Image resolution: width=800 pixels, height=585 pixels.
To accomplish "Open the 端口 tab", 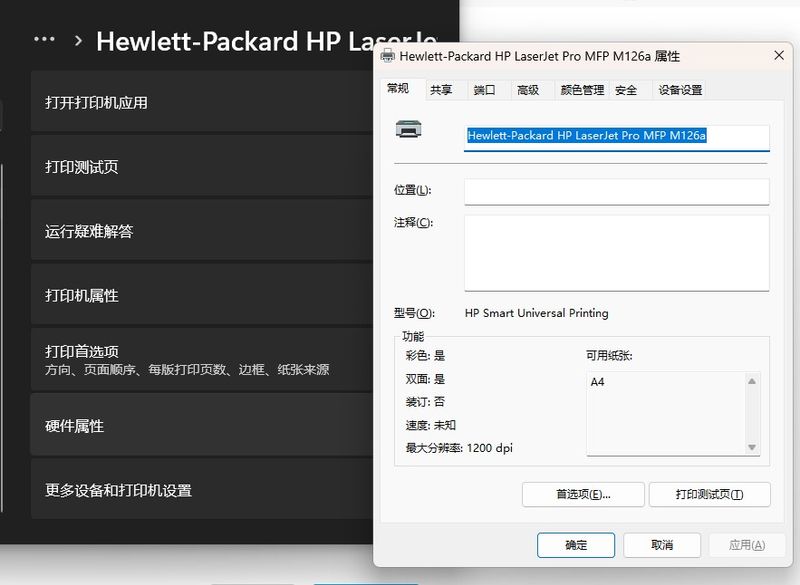I will (484, 90).
